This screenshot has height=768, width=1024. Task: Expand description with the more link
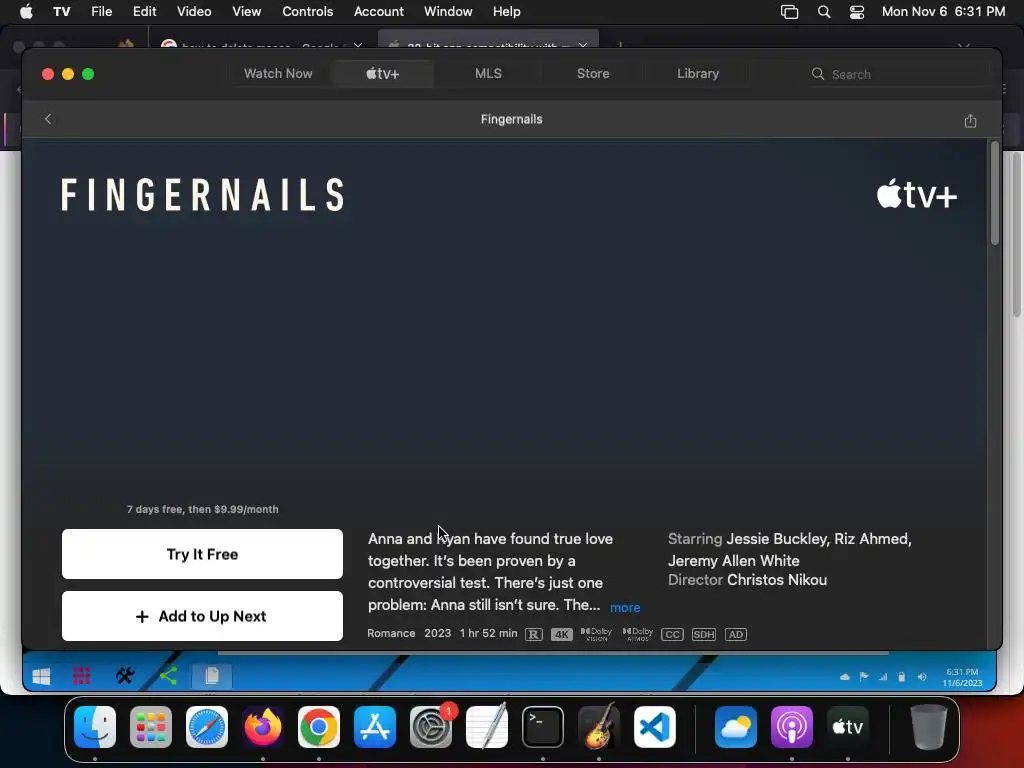(625, 607)
